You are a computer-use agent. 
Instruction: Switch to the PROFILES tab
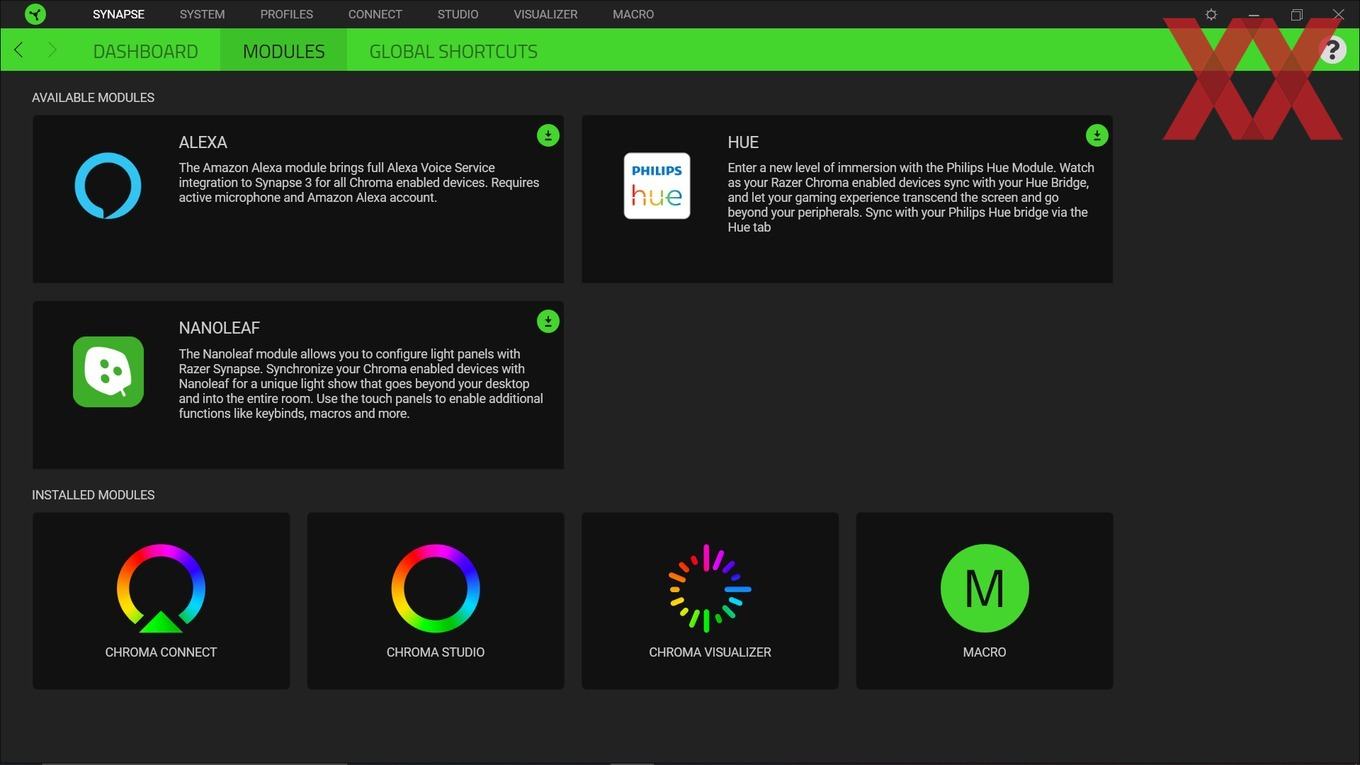tap(287, 14)
